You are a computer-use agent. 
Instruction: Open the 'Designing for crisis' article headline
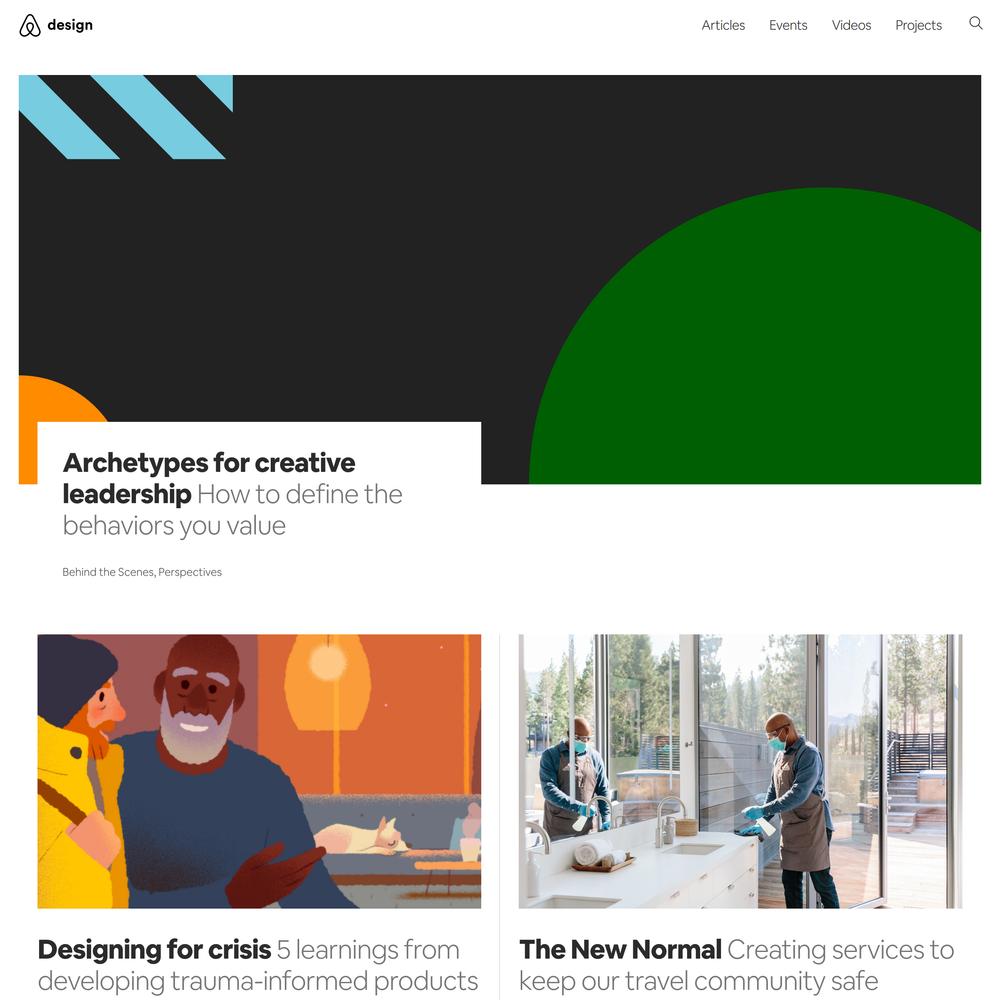coord(154,950)
